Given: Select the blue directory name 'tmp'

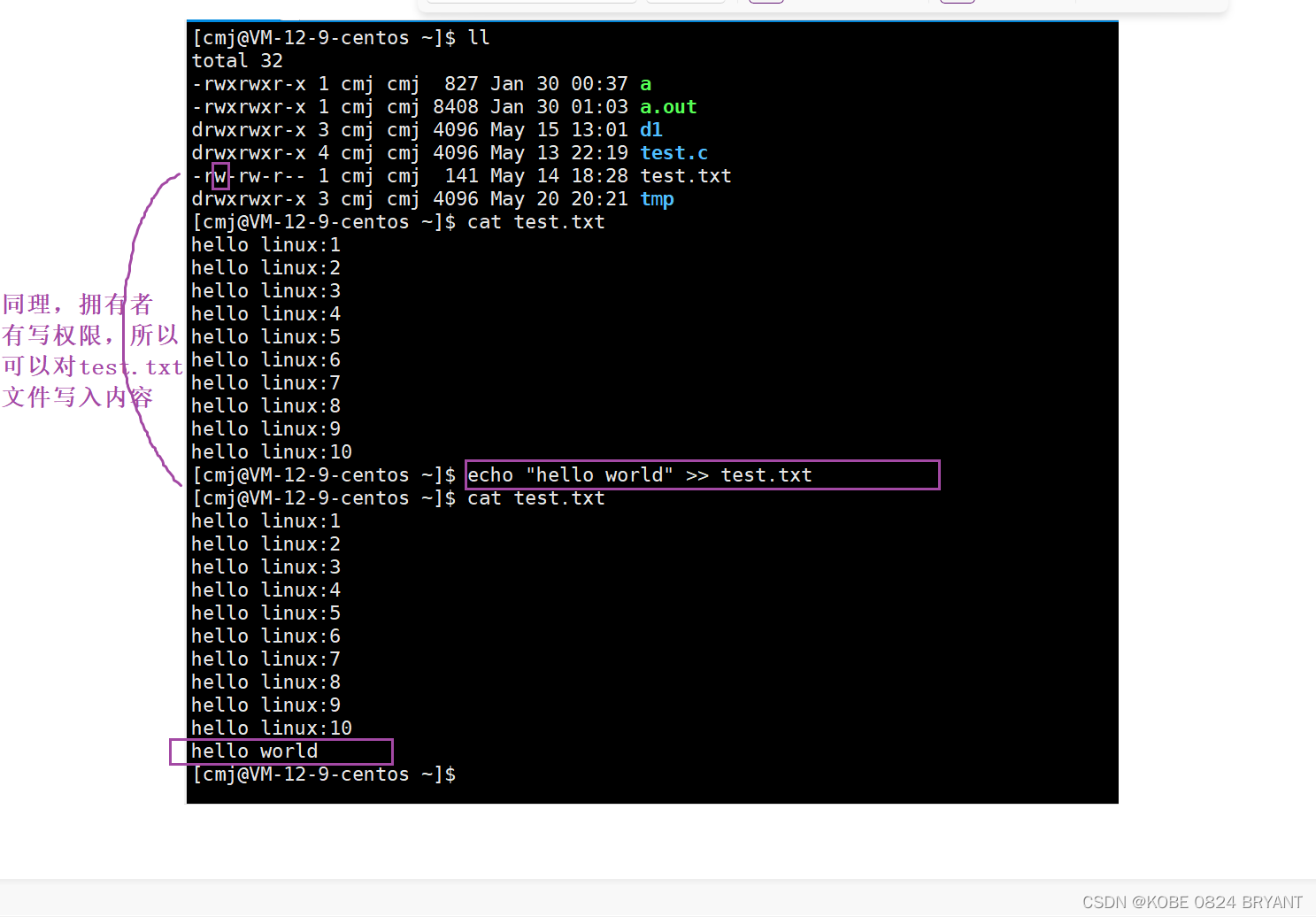Looking at the screenshot, I should (x=657, y=198).
